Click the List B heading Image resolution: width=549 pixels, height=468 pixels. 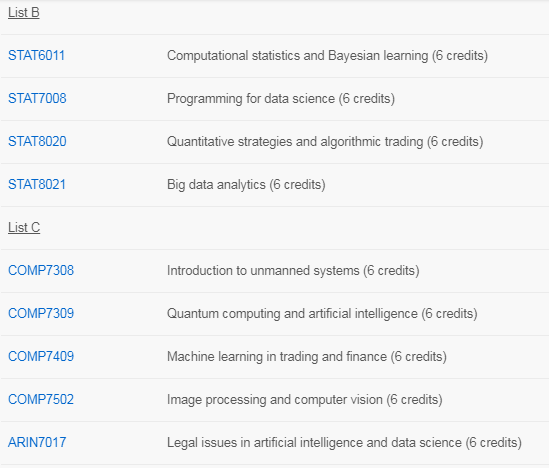[24, 13]
